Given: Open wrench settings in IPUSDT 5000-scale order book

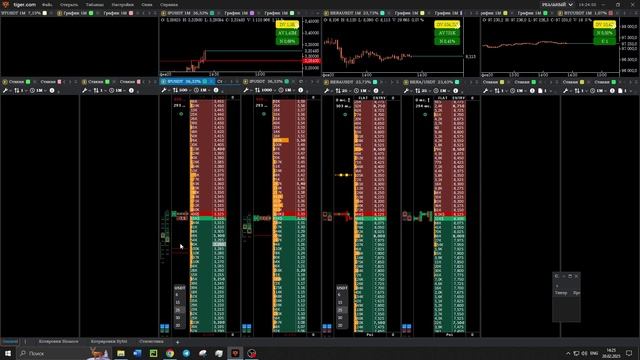Looking at the screenshot, I should click(164, 90).
